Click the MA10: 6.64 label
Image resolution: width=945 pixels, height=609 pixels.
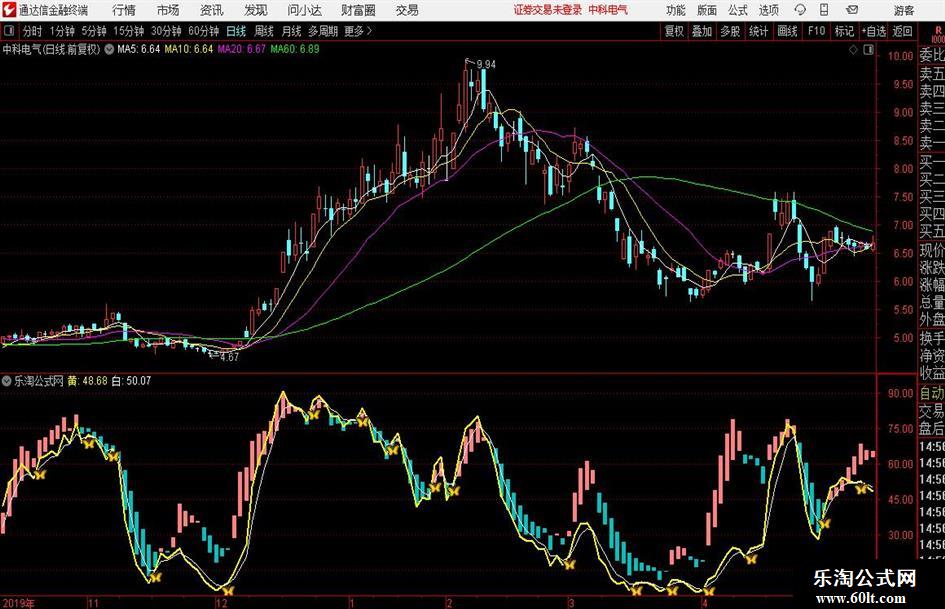[x=189, y=49]
